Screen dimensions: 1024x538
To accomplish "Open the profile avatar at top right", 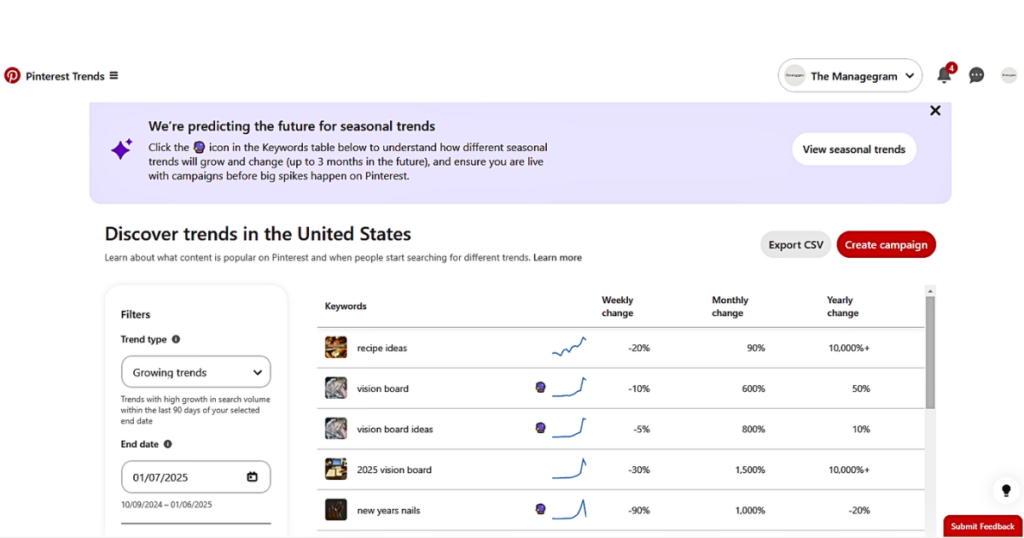I will (x=1009, y=76).
